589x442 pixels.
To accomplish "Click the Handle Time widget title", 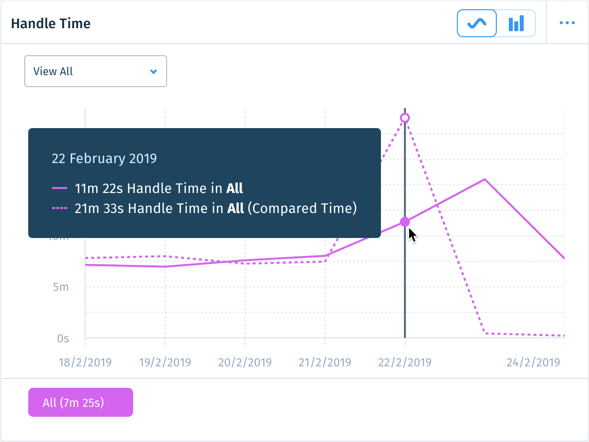I will [x=51, y=23].
